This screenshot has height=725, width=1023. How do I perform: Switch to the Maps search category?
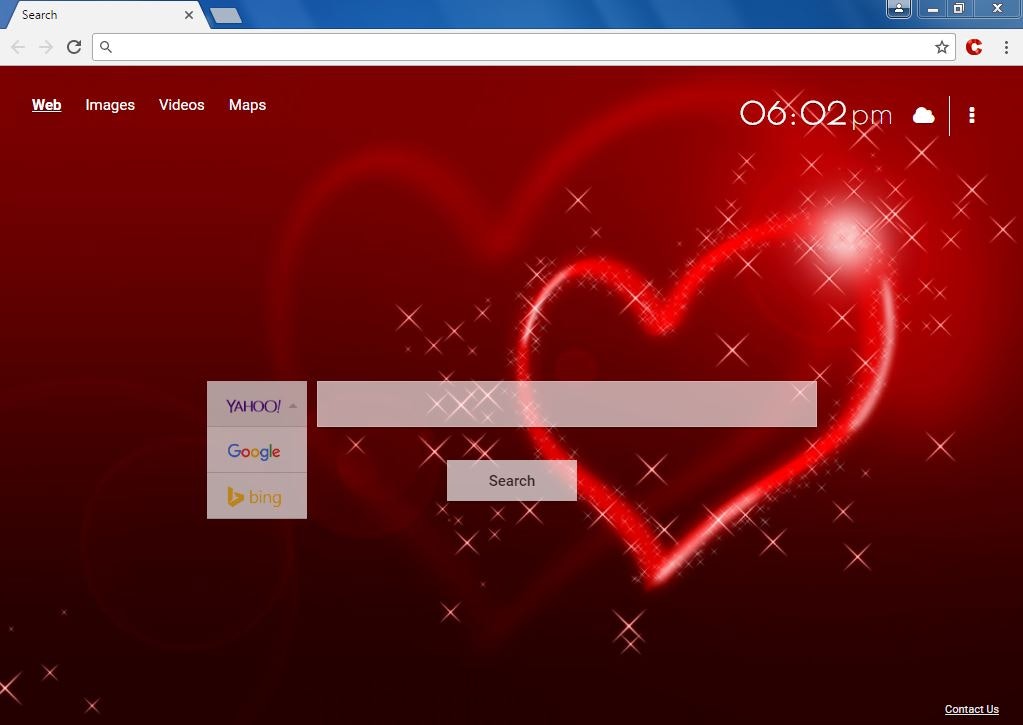point(247,105)
